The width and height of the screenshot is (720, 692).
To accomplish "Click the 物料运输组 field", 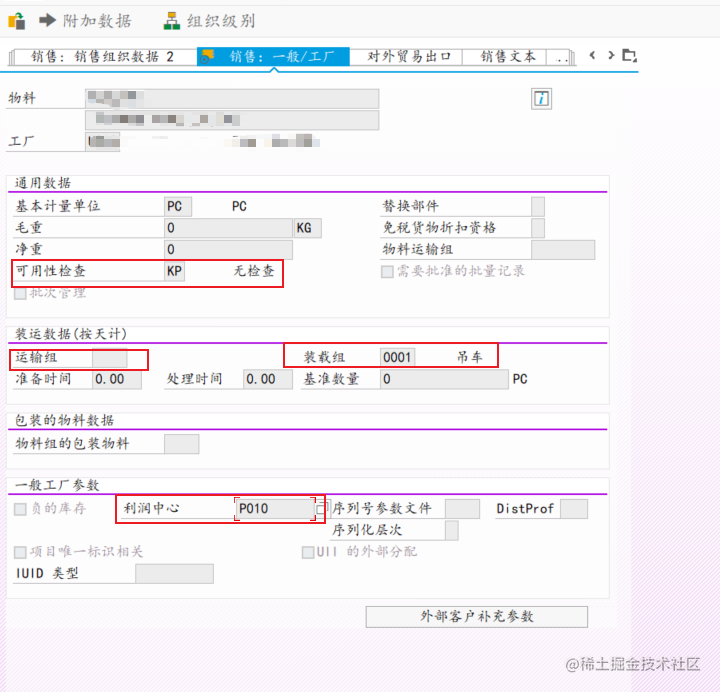I will 563,249.
